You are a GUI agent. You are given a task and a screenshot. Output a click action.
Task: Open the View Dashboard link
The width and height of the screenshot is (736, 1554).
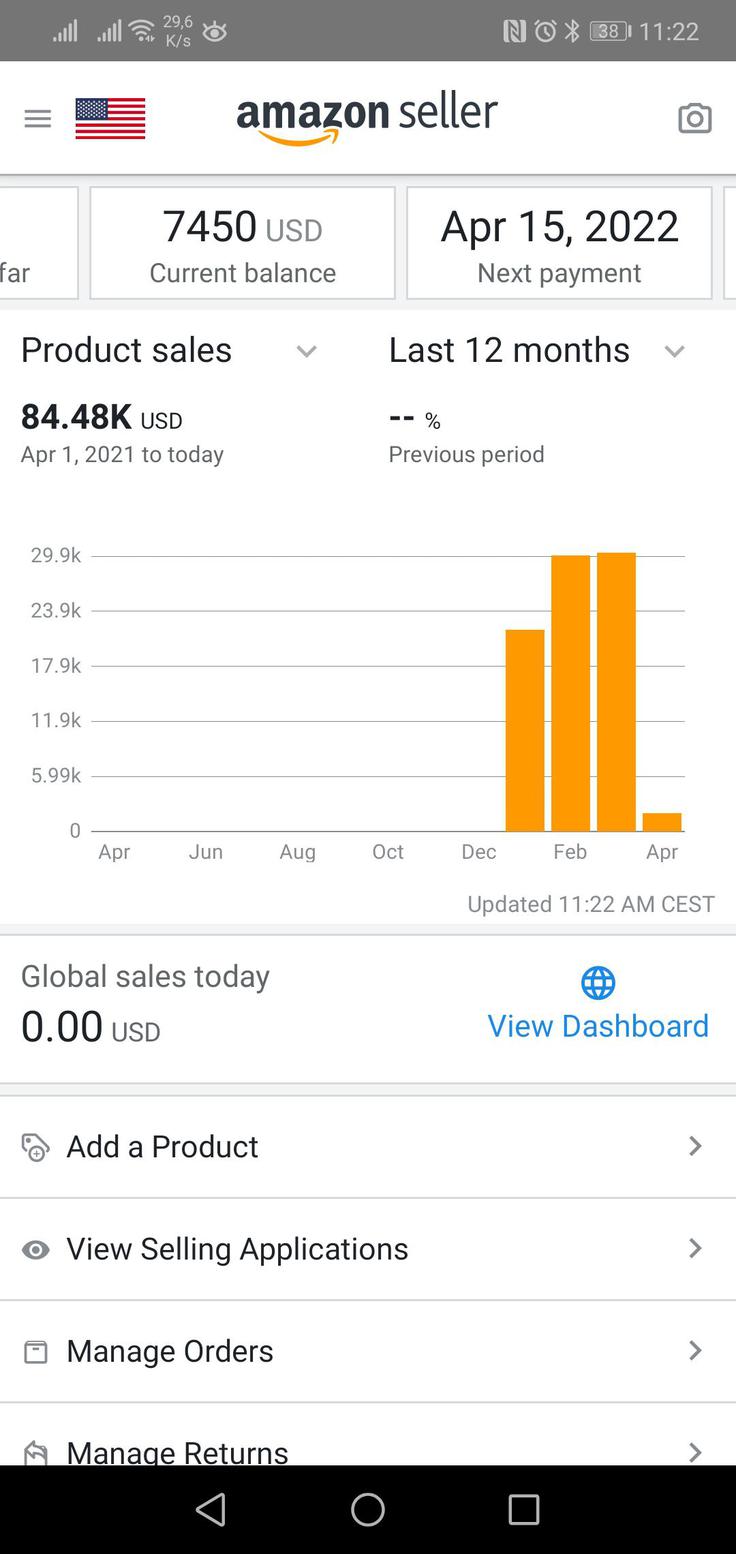coord(598,1026)
